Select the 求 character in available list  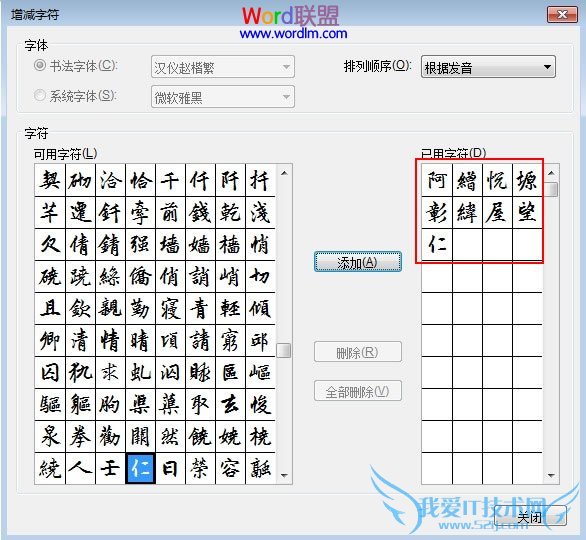pos(110,372)
